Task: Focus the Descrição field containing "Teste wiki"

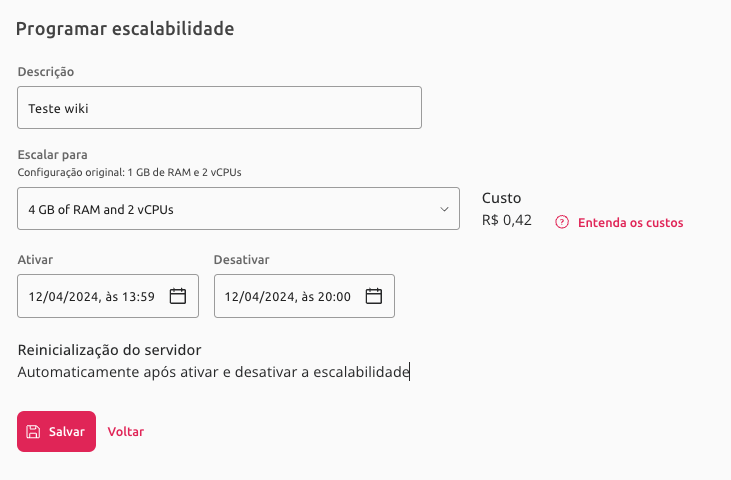Action: point(220,108)
